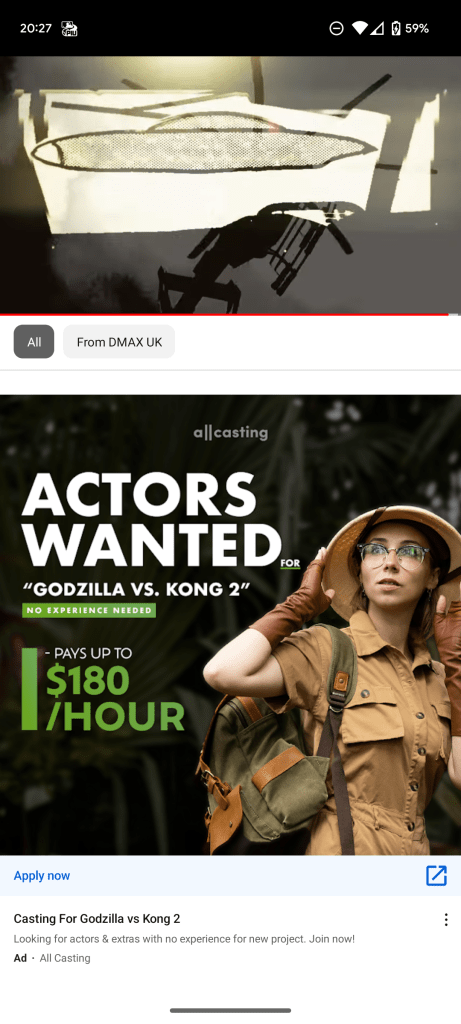Tap the Actors Wanted ad image
The width and height of the screenshot is (461, 1024).
(x=230, y=625)
